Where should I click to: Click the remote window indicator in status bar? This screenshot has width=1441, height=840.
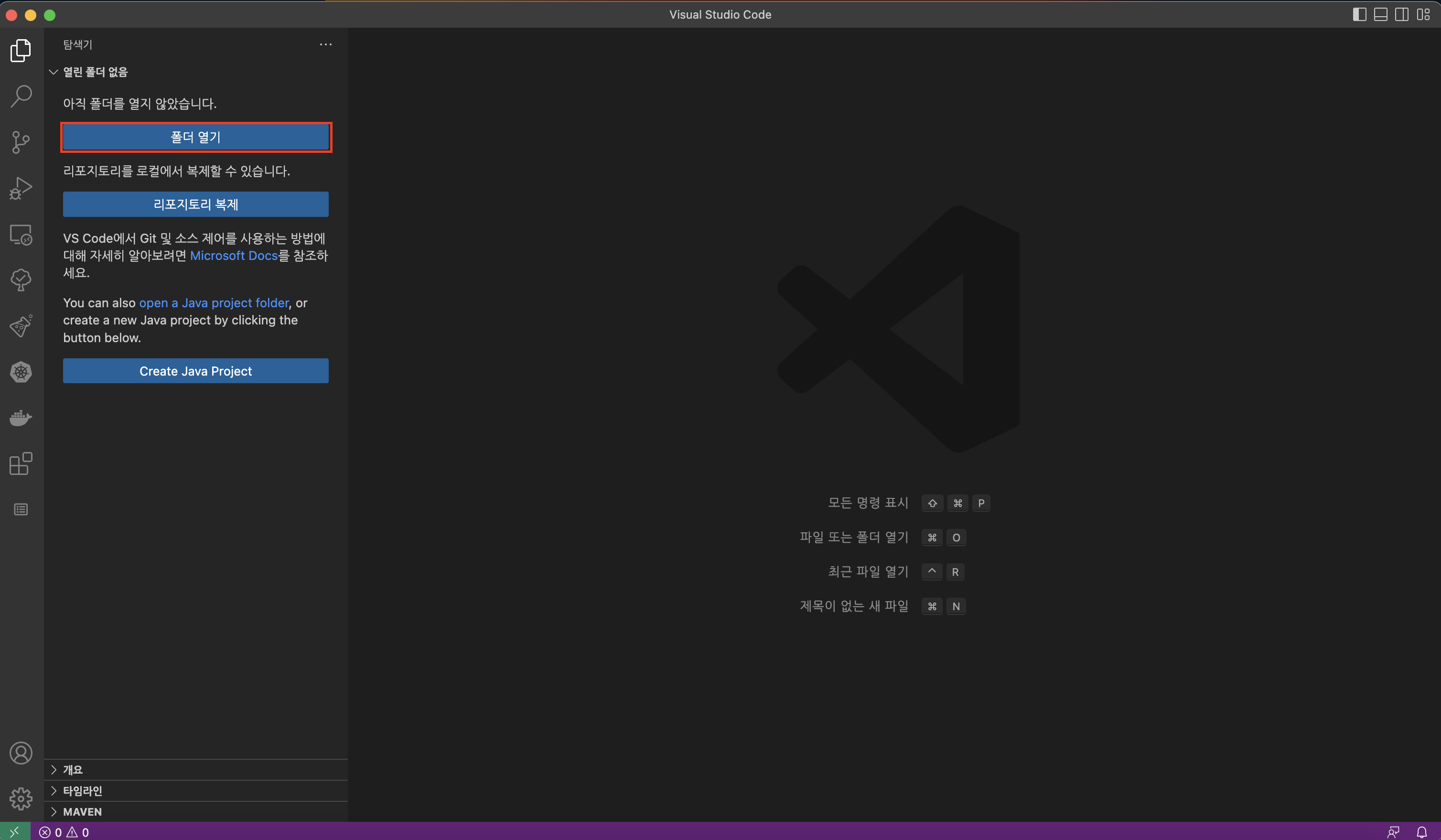(x=15, y=831)
